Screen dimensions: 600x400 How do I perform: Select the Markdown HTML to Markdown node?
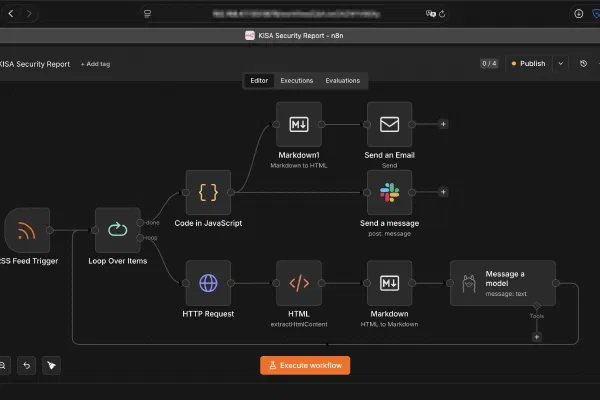point(390,283)
